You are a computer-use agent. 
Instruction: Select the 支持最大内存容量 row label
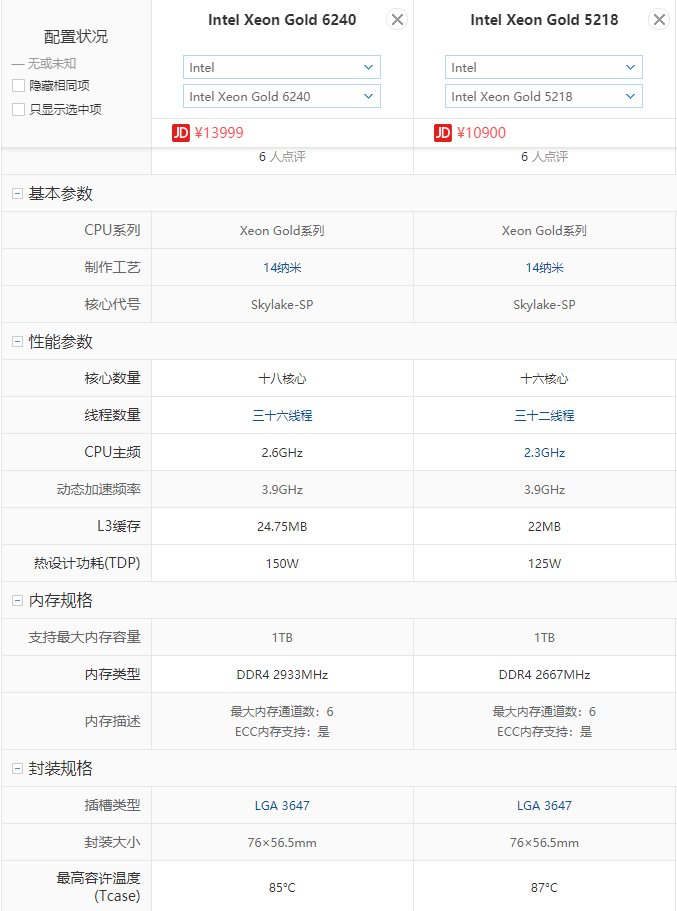[x=84, y=637]
